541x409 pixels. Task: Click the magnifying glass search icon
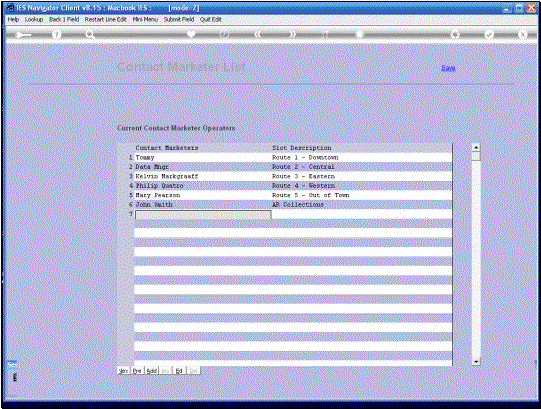click(x=90, y=35)
